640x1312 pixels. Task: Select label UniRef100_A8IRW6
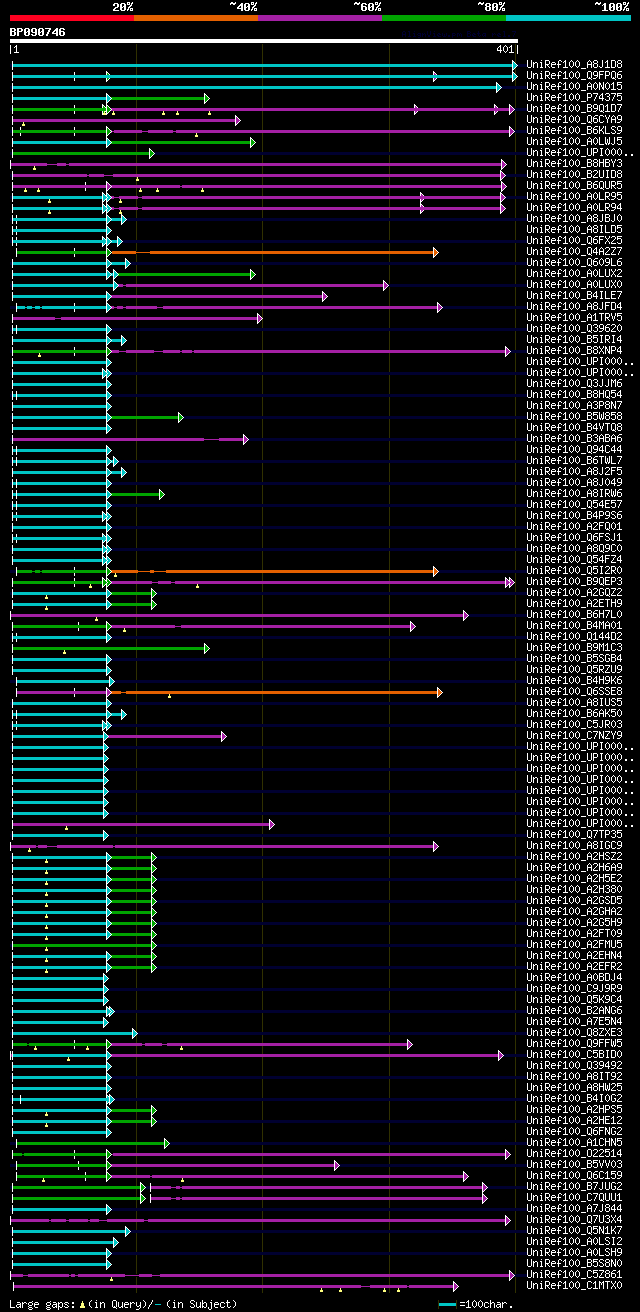574,493
